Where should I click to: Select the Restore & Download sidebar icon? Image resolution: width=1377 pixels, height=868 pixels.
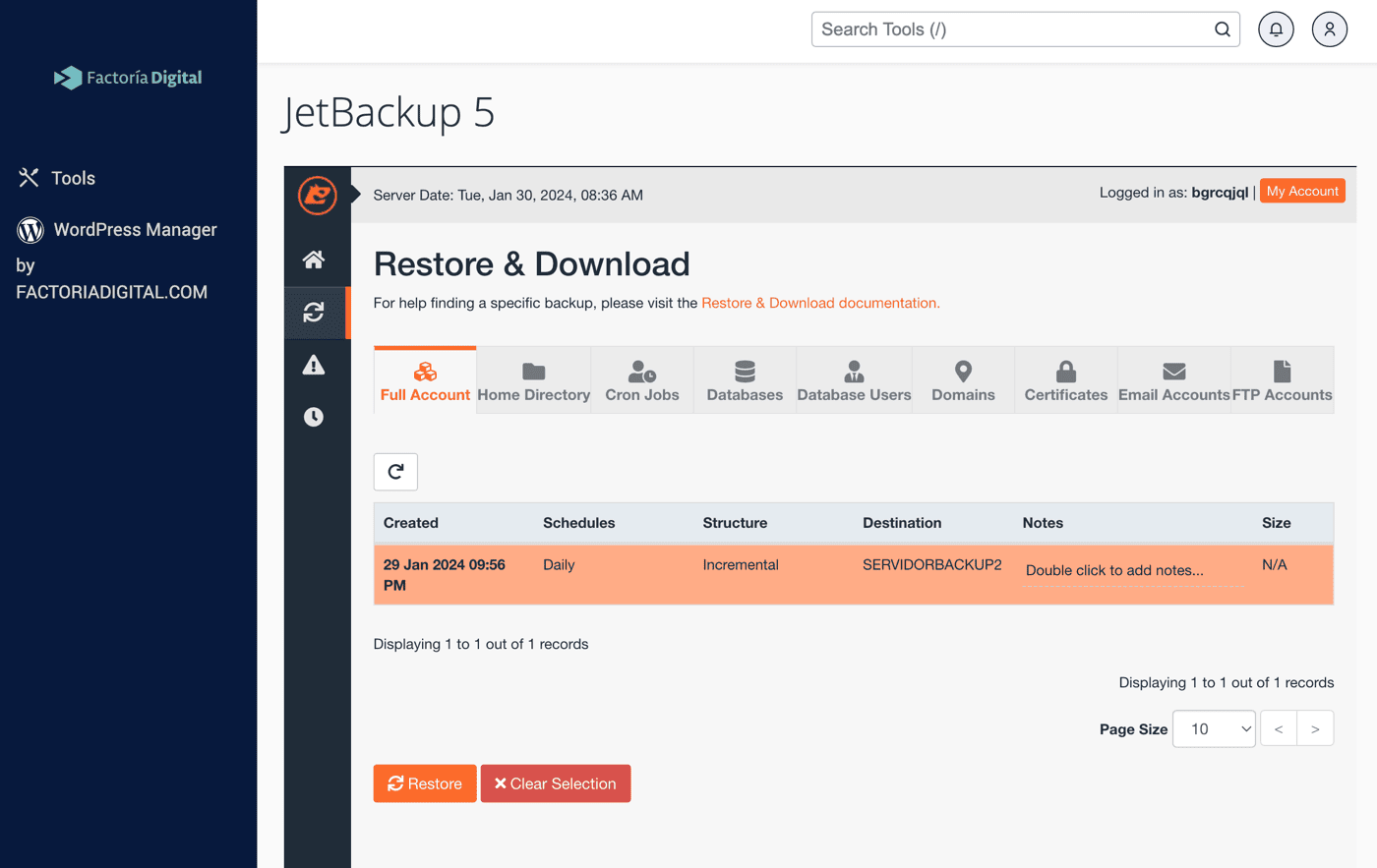coord(314,313)
